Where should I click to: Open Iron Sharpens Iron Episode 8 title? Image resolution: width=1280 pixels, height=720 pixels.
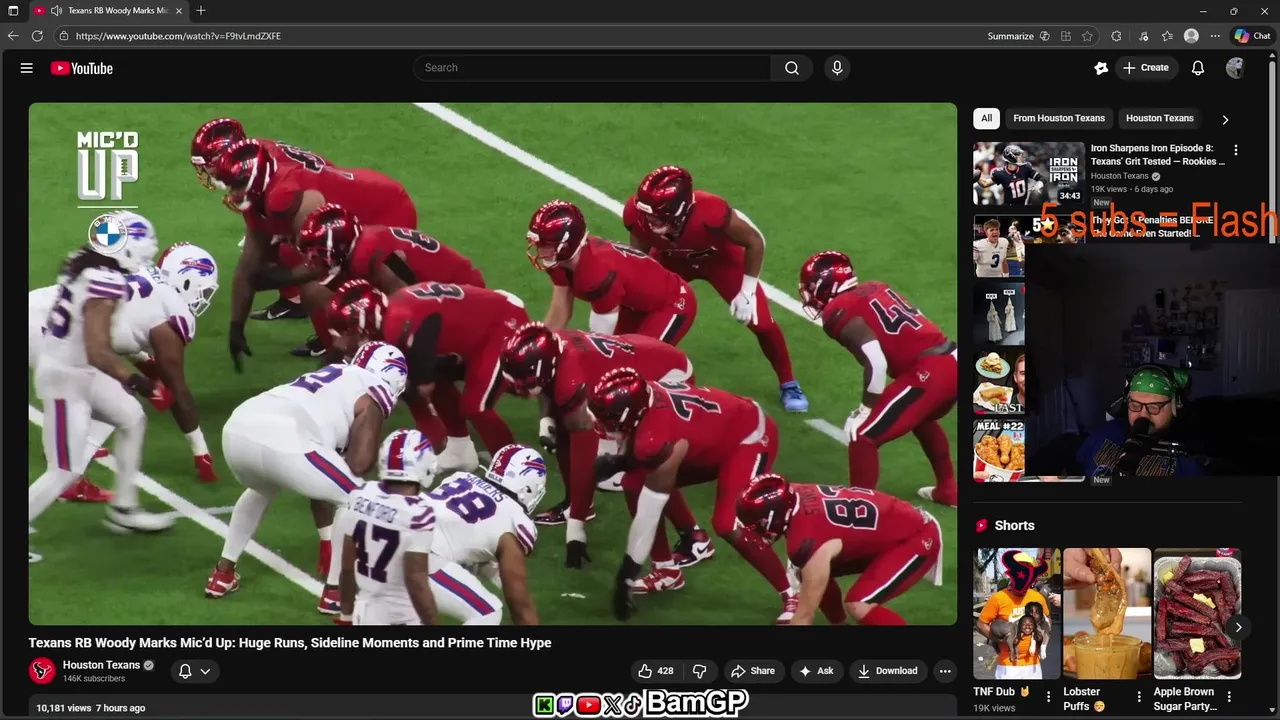(1157, 155)
